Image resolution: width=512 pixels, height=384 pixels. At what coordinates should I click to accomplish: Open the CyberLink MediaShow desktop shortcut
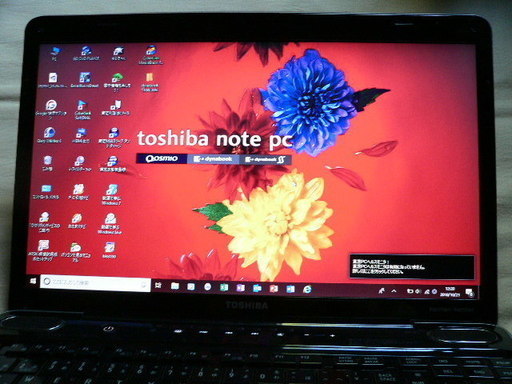tap(151, 55)
